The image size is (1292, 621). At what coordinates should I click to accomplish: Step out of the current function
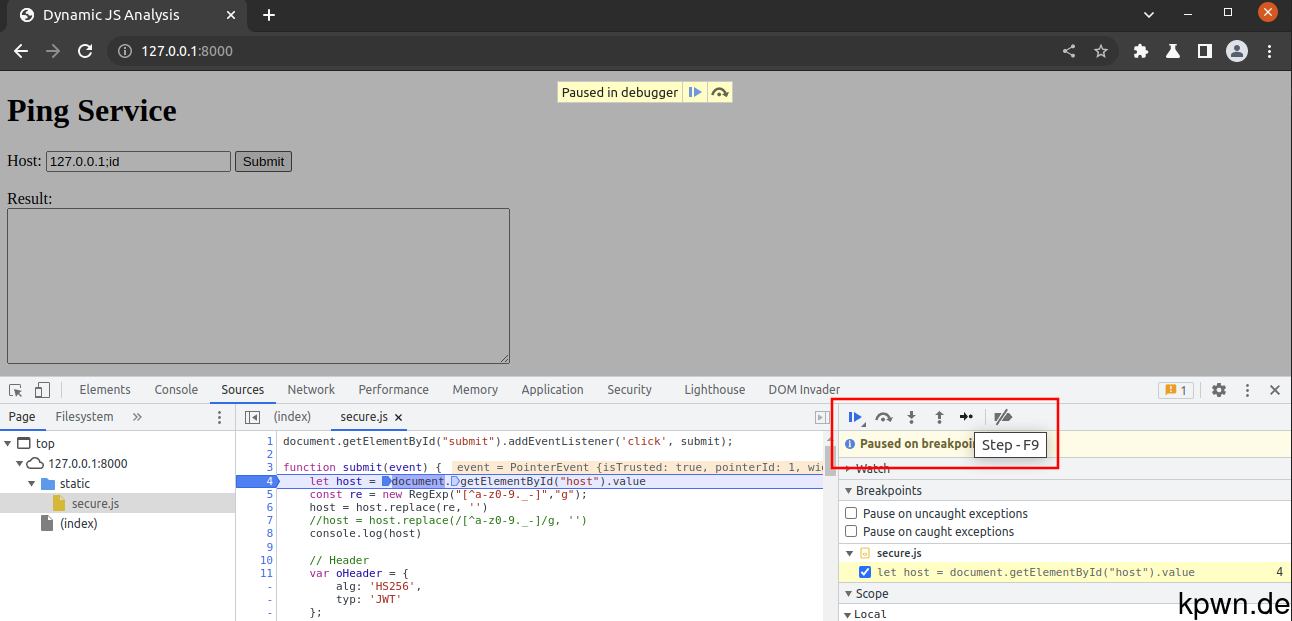click(937, 417)
